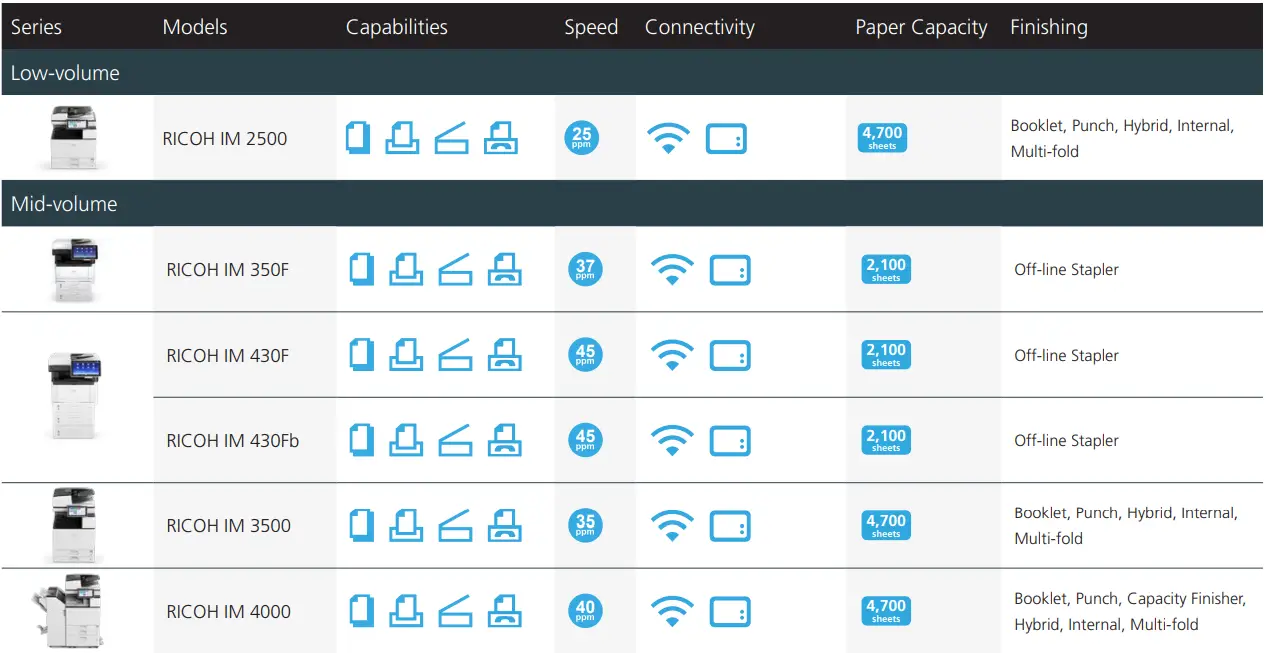The width and height of the screenshot is (1266, 653).
Task: Click the fax icon for RICOH IM 350F
Action: [504, 270]
